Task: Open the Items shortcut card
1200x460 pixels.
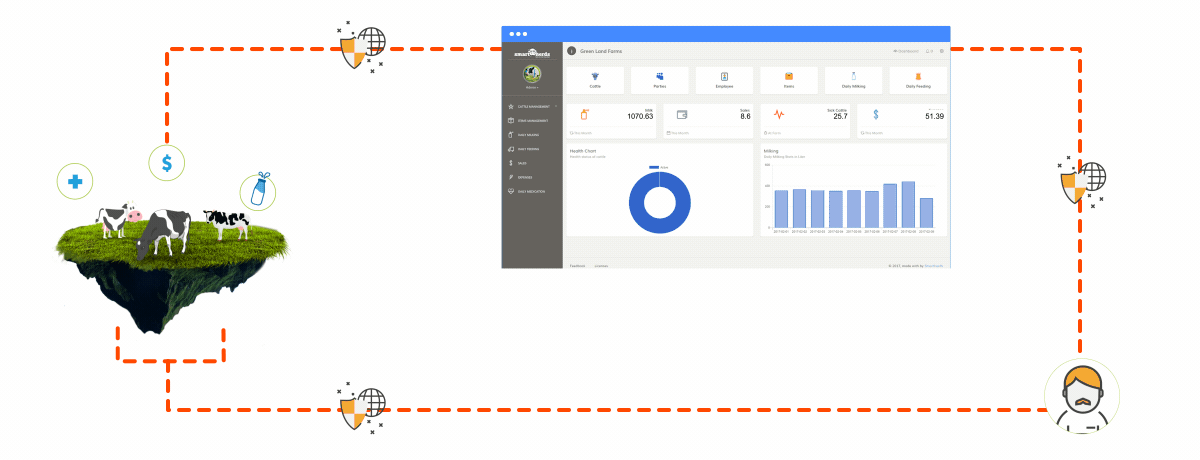Action: 789,80
